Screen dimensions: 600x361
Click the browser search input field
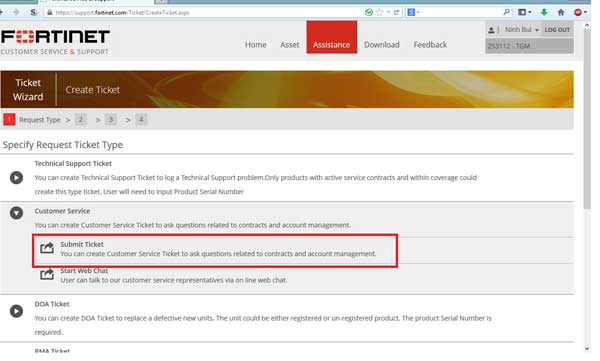pos(461,12)
